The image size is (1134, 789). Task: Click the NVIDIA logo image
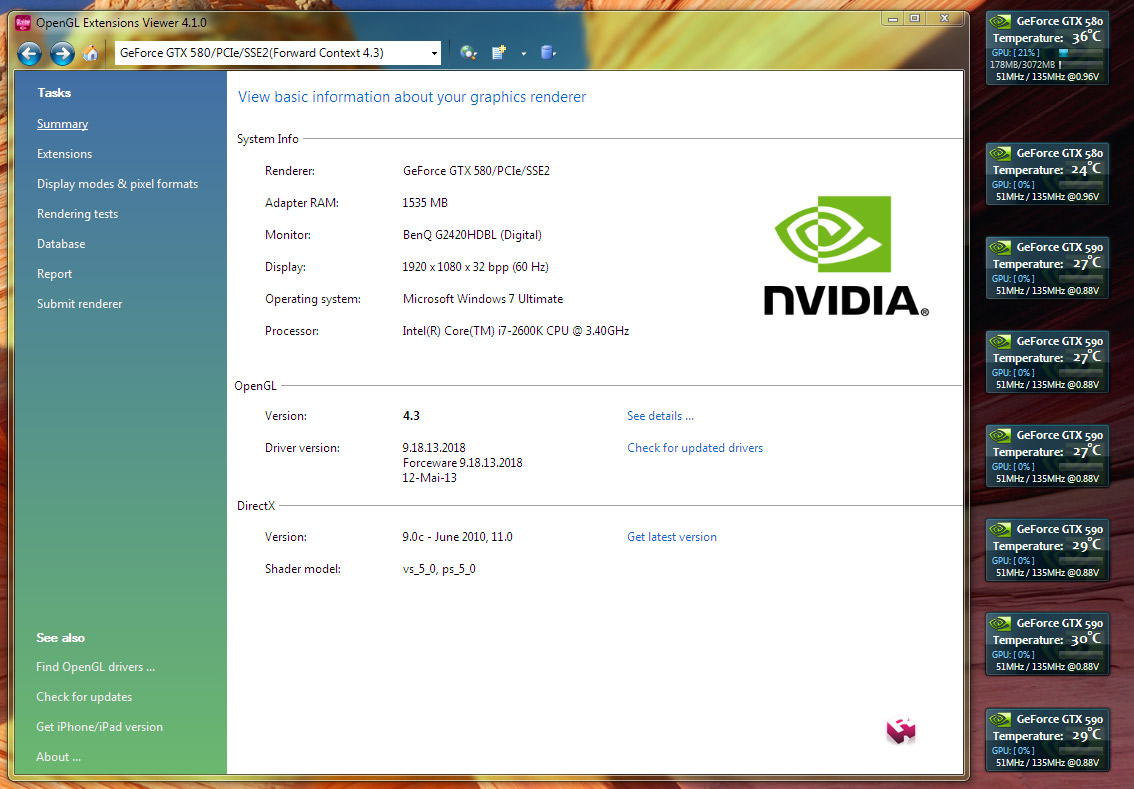845,255
